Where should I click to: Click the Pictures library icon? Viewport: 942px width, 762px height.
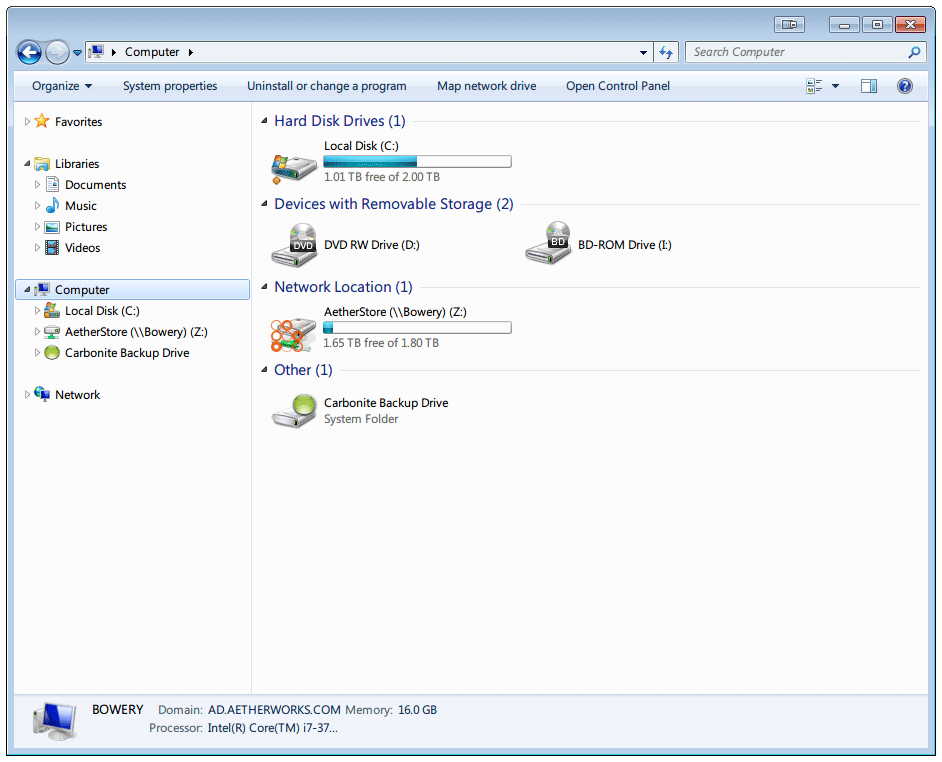click(52, 227)
